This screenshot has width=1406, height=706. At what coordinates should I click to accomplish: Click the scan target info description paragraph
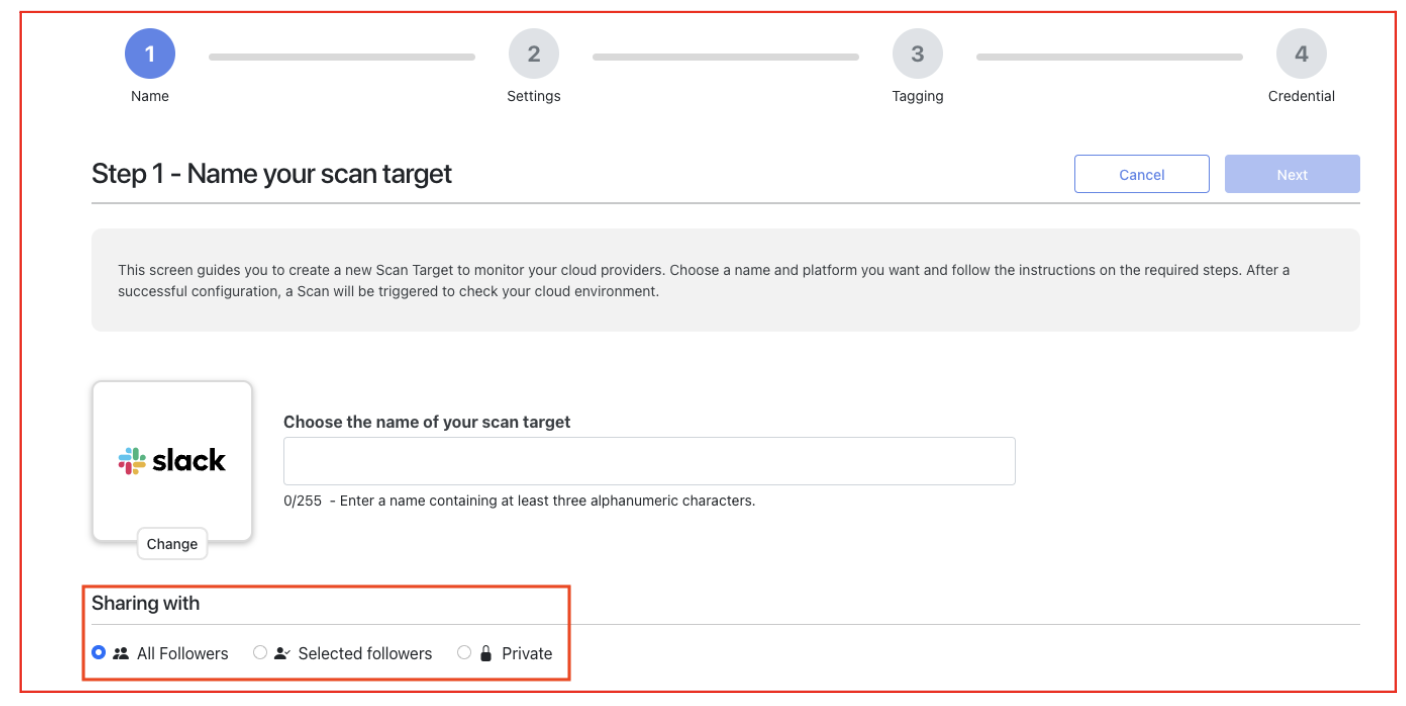(703, 281)
